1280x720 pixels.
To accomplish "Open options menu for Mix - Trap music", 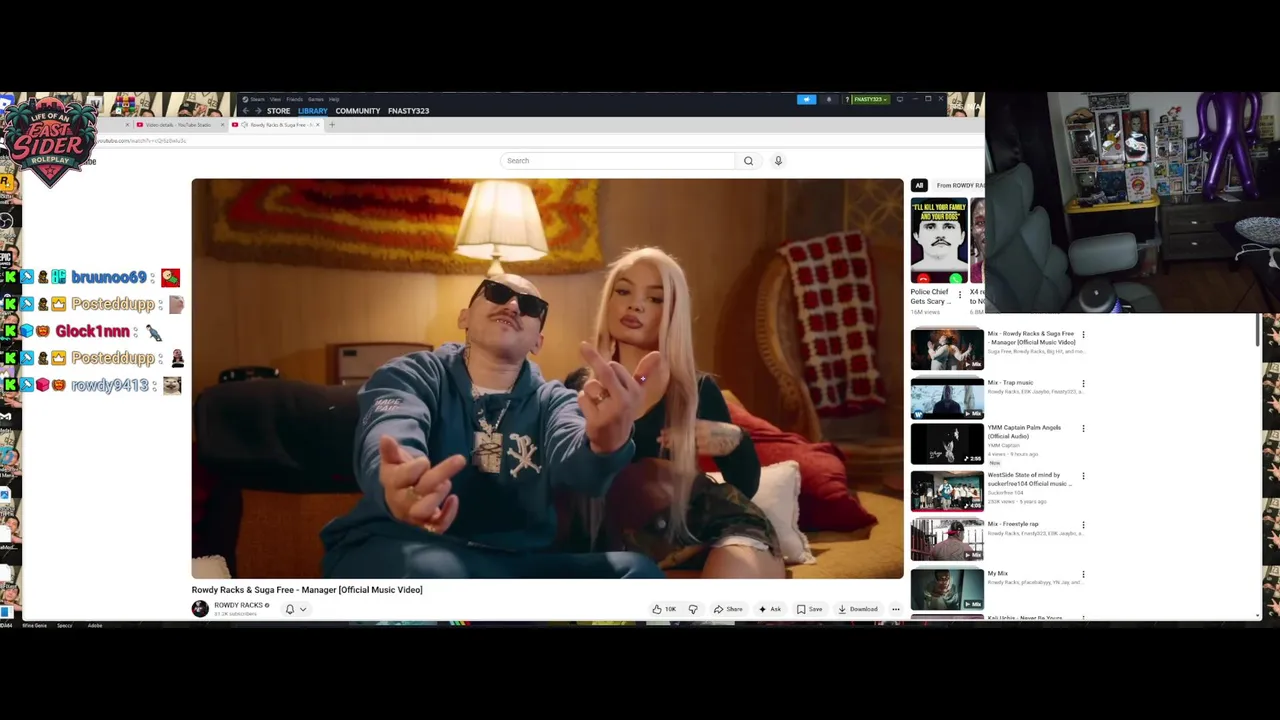I will (x=1083, y=384).
